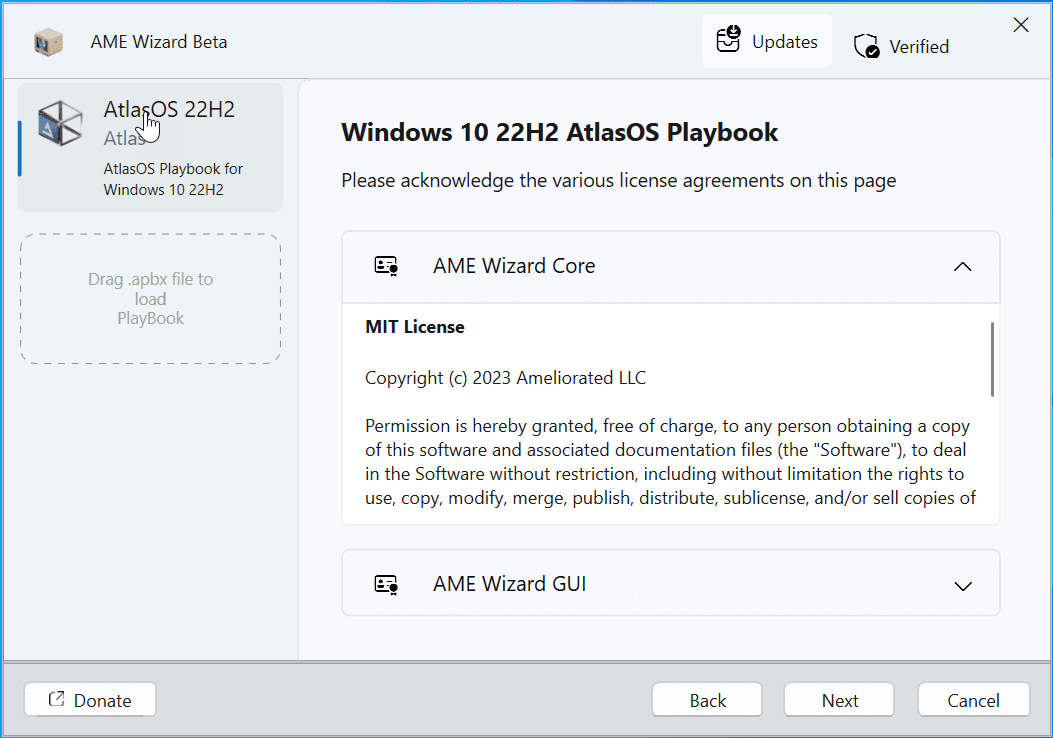Select the AtlasOS 22H2 playbook entry
The image size is (1053, 738).
[150, 147]
